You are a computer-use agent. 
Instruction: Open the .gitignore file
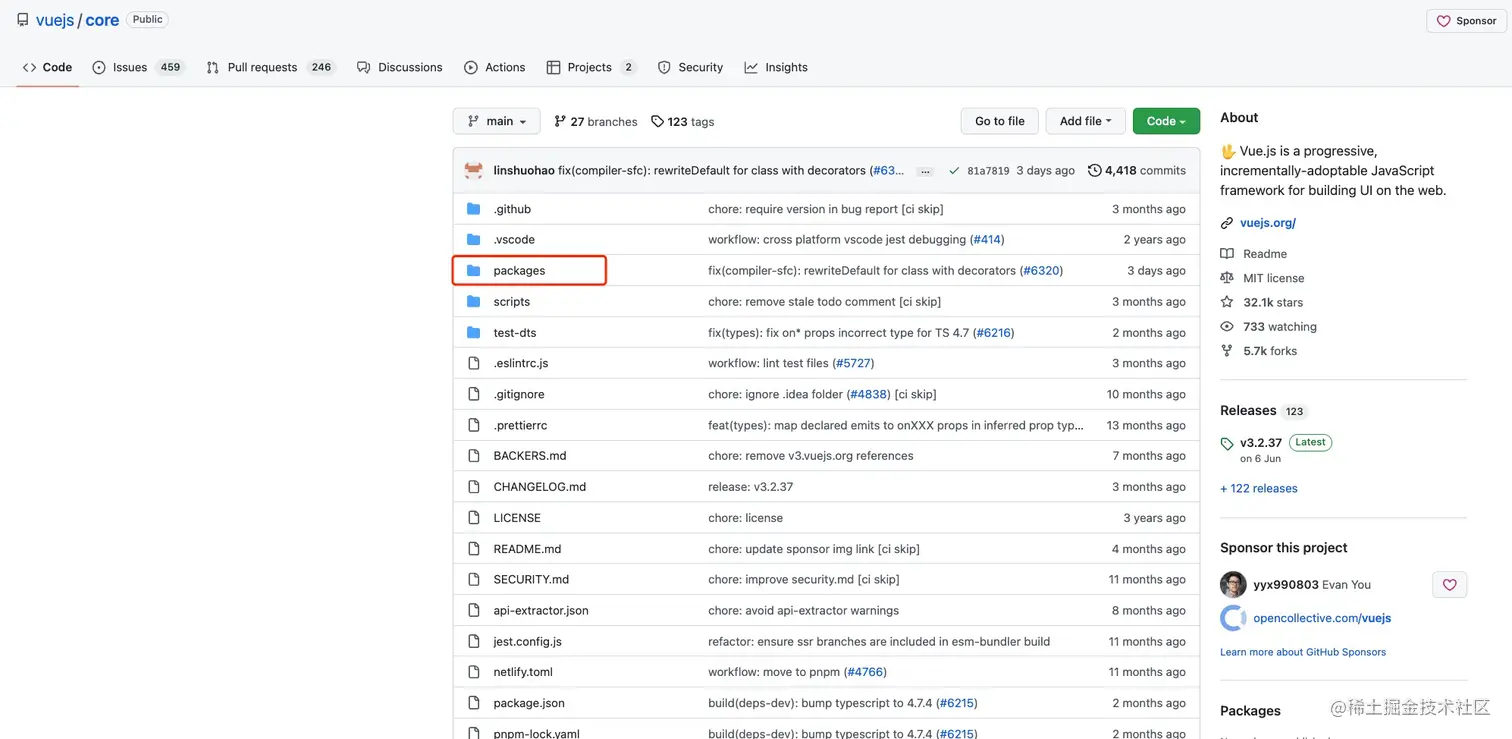(x=519, y=394)
